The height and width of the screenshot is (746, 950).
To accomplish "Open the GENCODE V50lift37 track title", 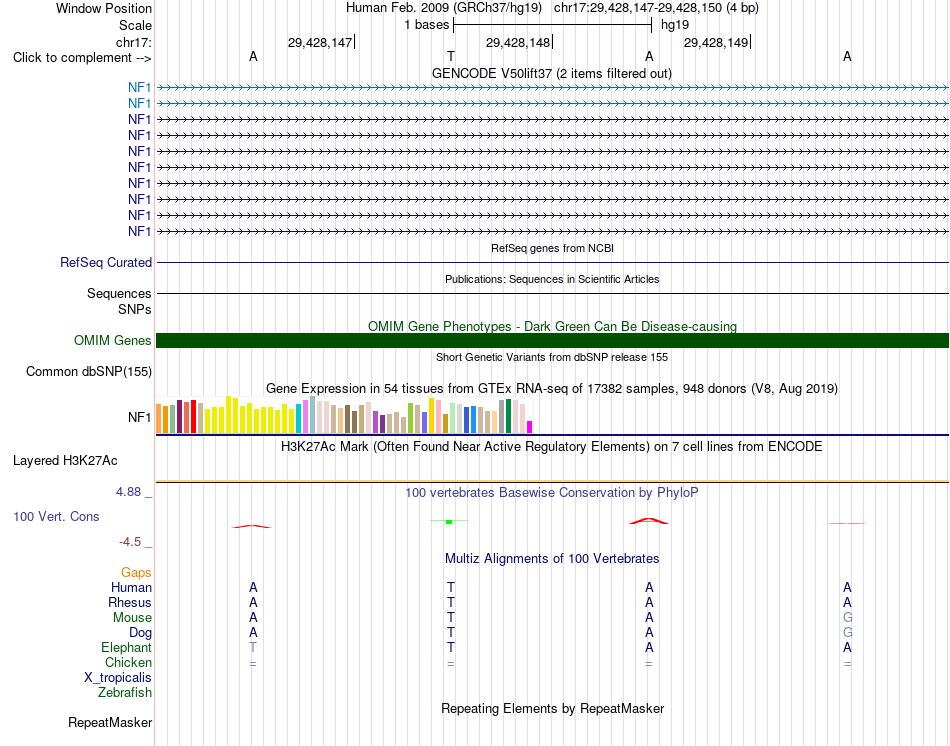I will coord(552,73).
